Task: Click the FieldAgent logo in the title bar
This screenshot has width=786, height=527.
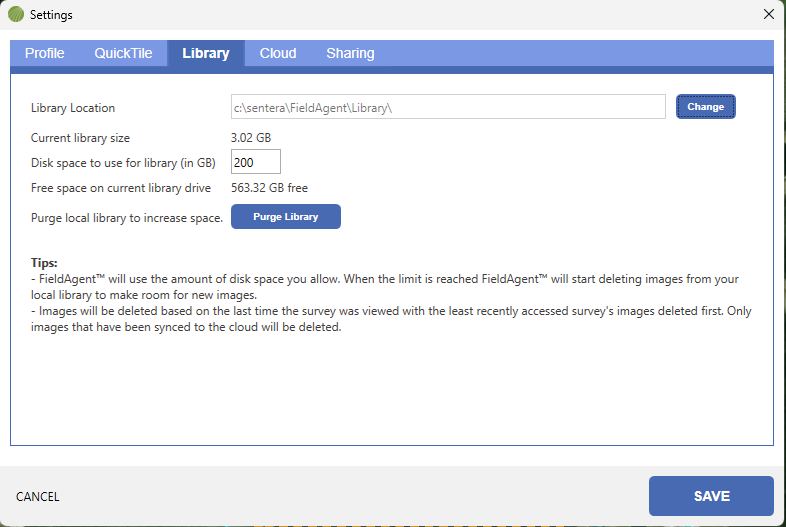Action: [16, 15]
